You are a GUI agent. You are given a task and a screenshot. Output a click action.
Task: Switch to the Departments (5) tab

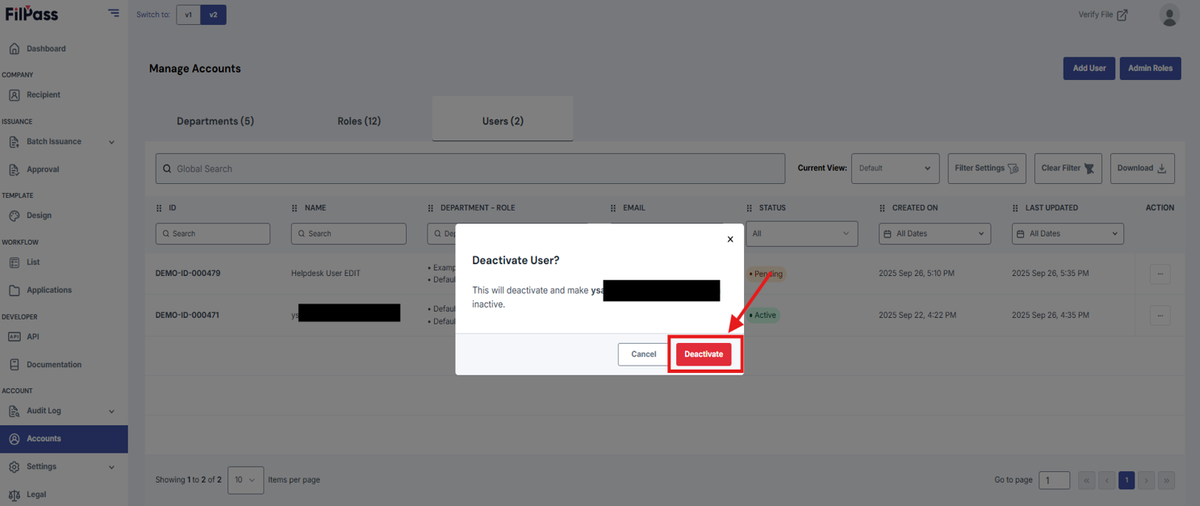(215, 121)
